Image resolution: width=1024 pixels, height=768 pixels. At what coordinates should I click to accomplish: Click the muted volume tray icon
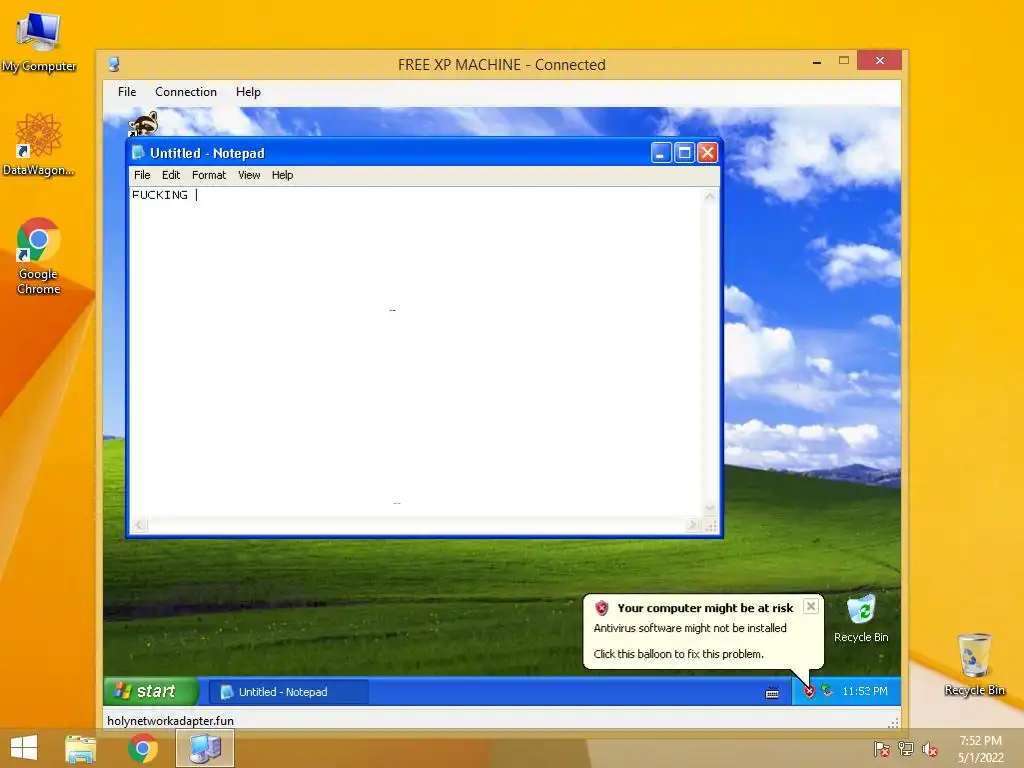click(x=929, y=749)
